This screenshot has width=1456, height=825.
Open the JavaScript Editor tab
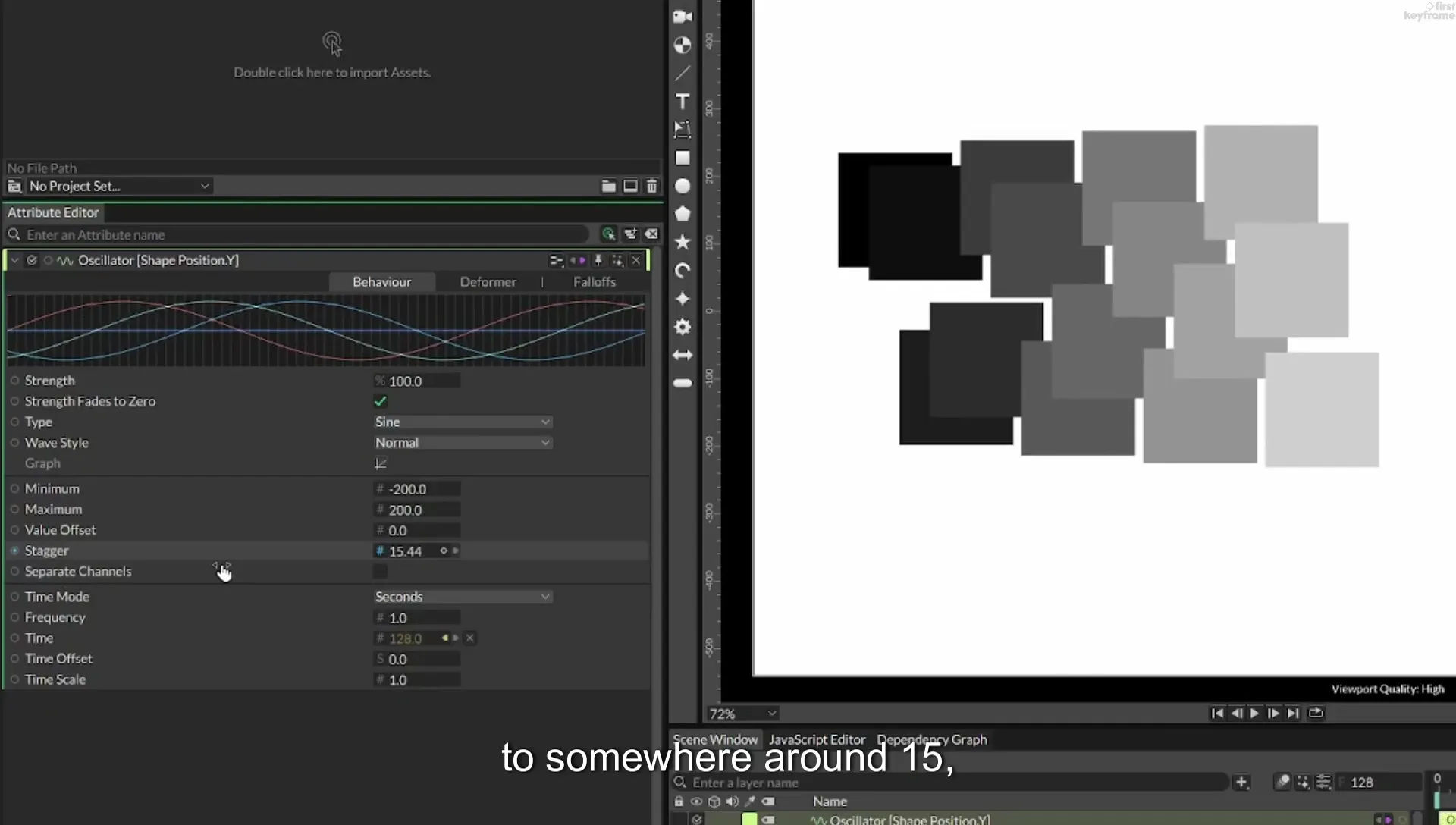pyautogui.click(x=817, y=739)
